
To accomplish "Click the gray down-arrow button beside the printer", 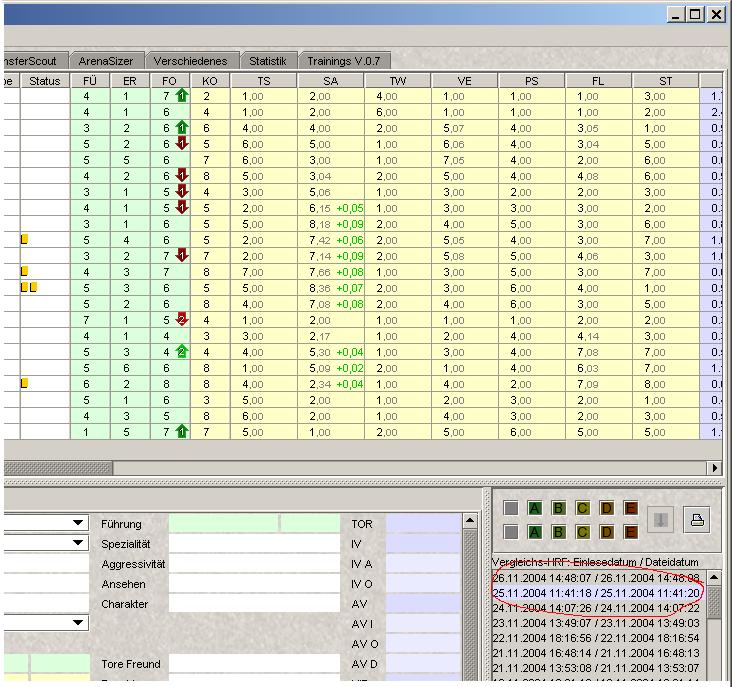I will [661, 519].
